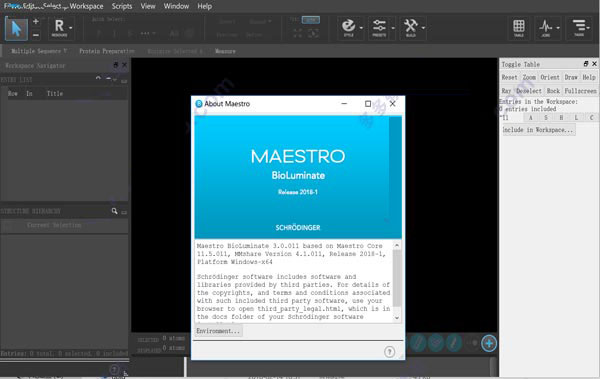This screenshot has height=379, width=600.
Task: Search the Structure Hierarchy magnifier icon
Action: [114, 211]
